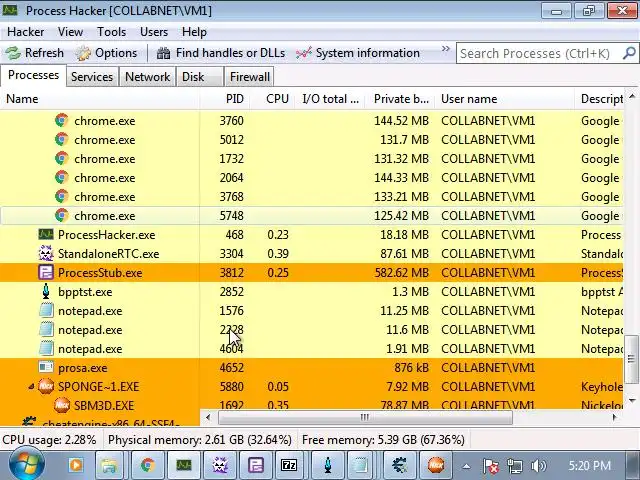Click the SPONGE~1.EXE Nick icon
This screenshot has height=480, width=640.
click(46, 386)
